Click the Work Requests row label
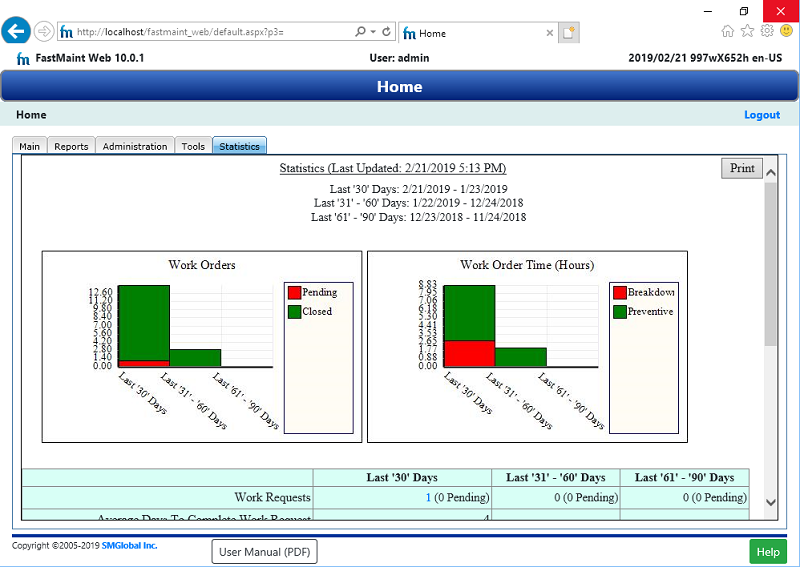Image resolution: width=800 pixels, height=567 pixels. (272, 497)
